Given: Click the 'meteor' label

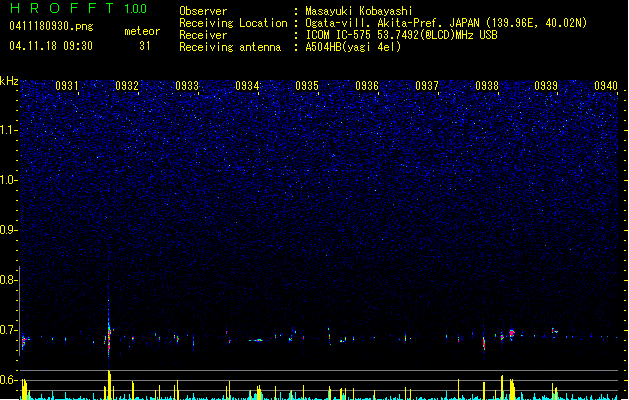Looking at the screenshot, I should [142, 31].
